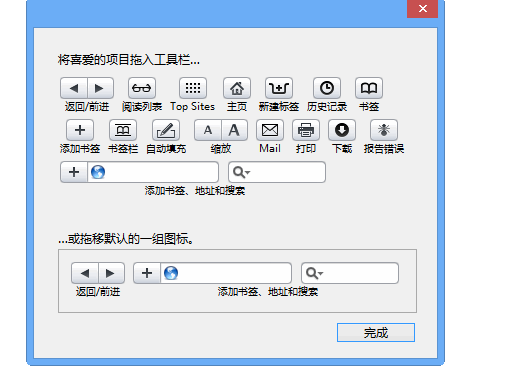Viewport: 513px width, 389px height.
Task: Click the Downloads (下载) arrow icon
Action: (342, 130)
